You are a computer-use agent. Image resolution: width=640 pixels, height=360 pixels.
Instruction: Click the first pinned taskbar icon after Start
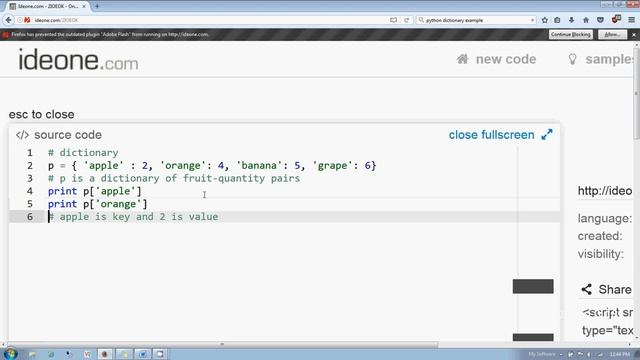coord(32,354)
